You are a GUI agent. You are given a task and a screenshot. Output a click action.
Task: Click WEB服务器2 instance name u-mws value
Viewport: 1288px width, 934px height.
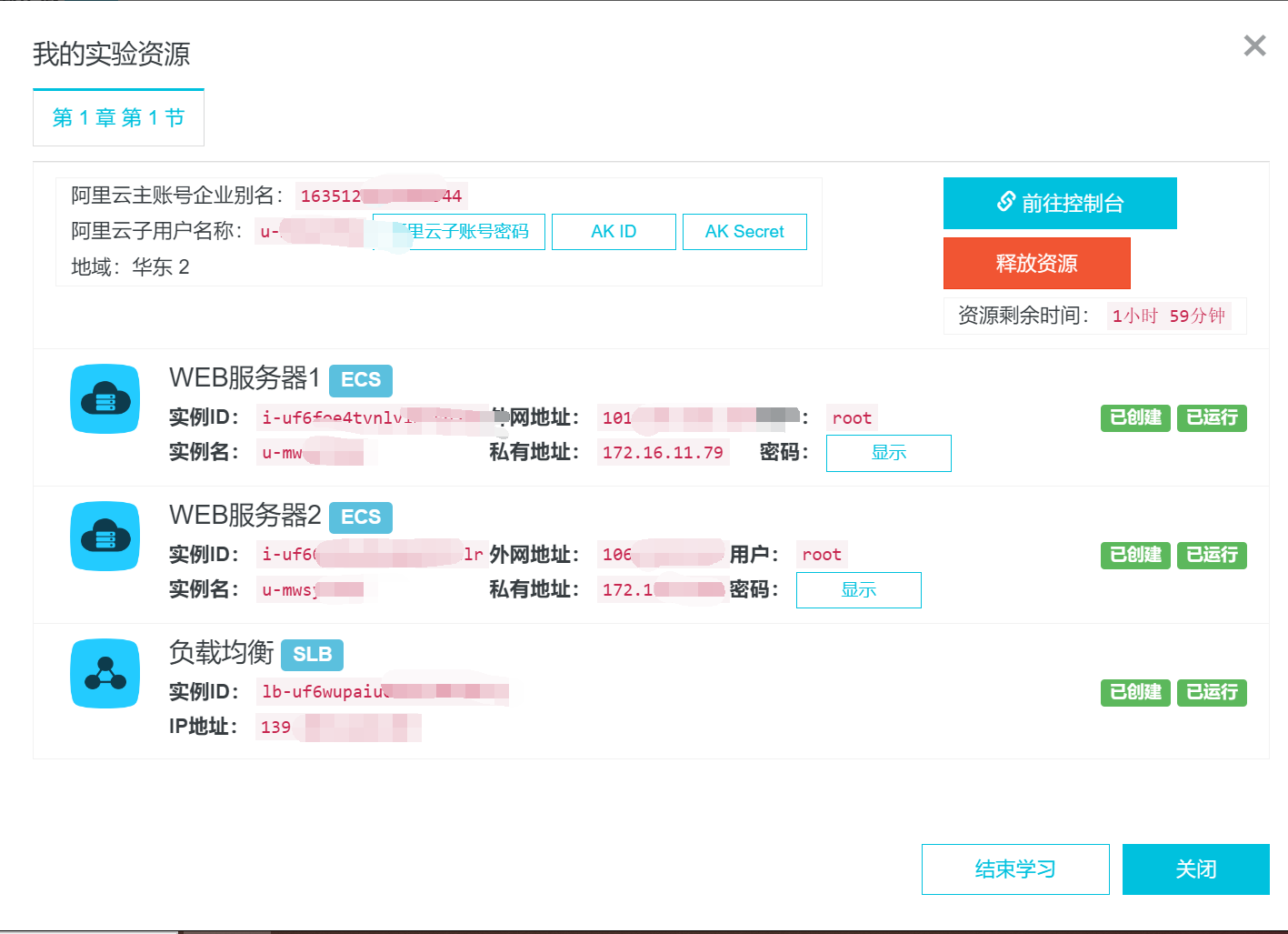(310, 590)
